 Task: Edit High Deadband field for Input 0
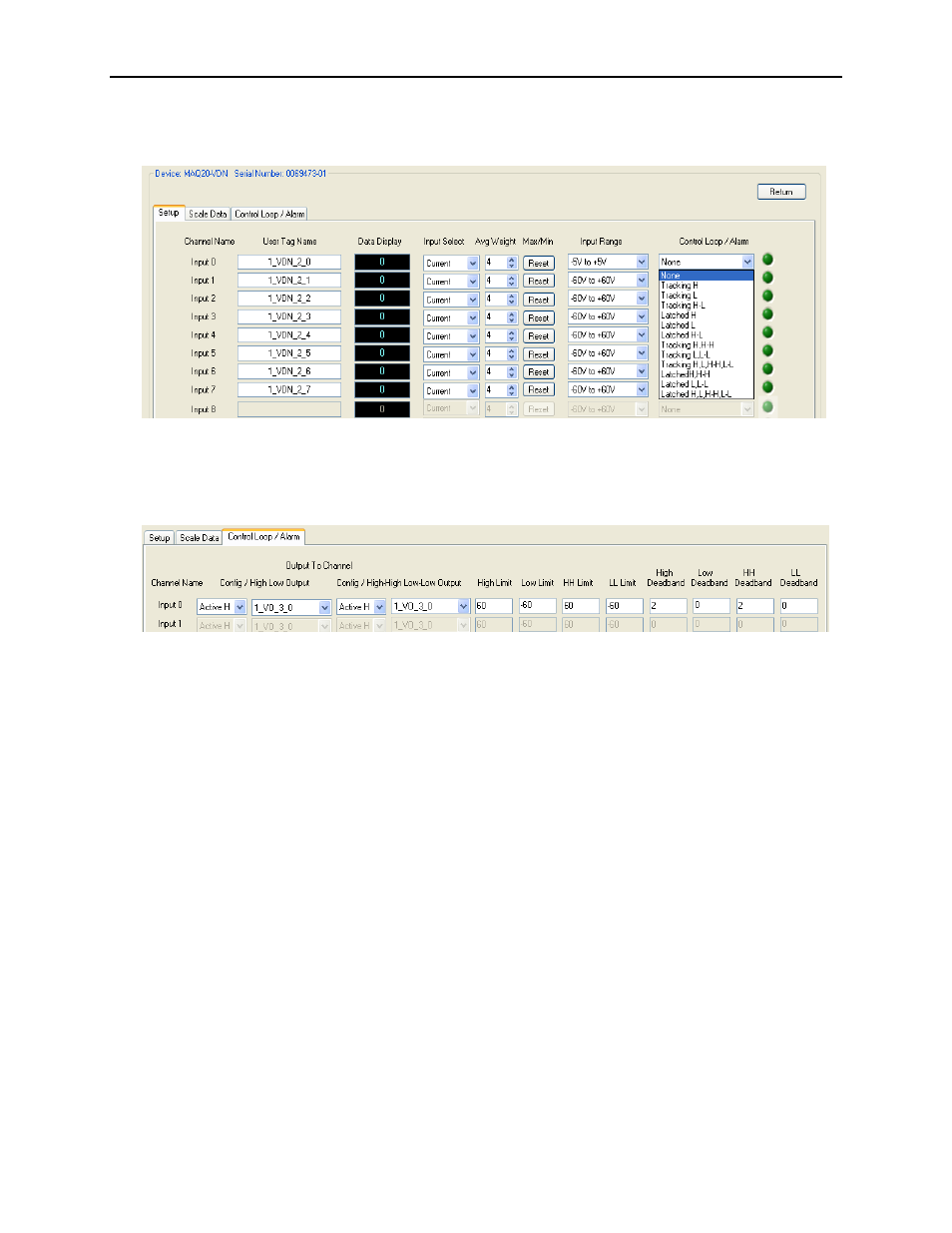pos(669,606)
